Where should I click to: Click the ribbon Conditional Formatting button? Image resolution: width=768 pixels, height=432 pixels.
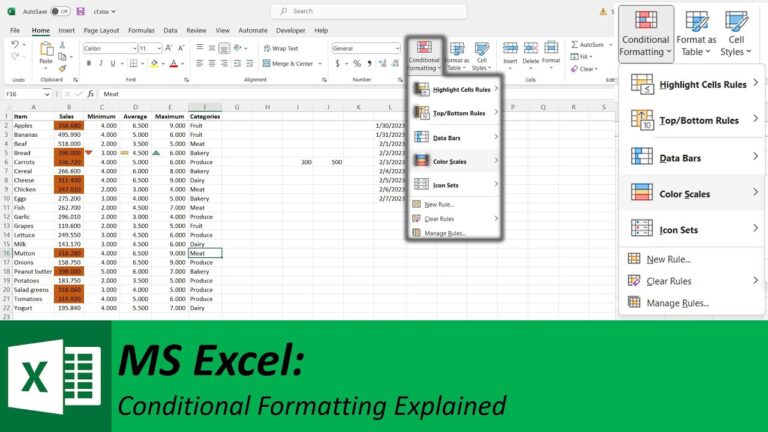[424, 56]
